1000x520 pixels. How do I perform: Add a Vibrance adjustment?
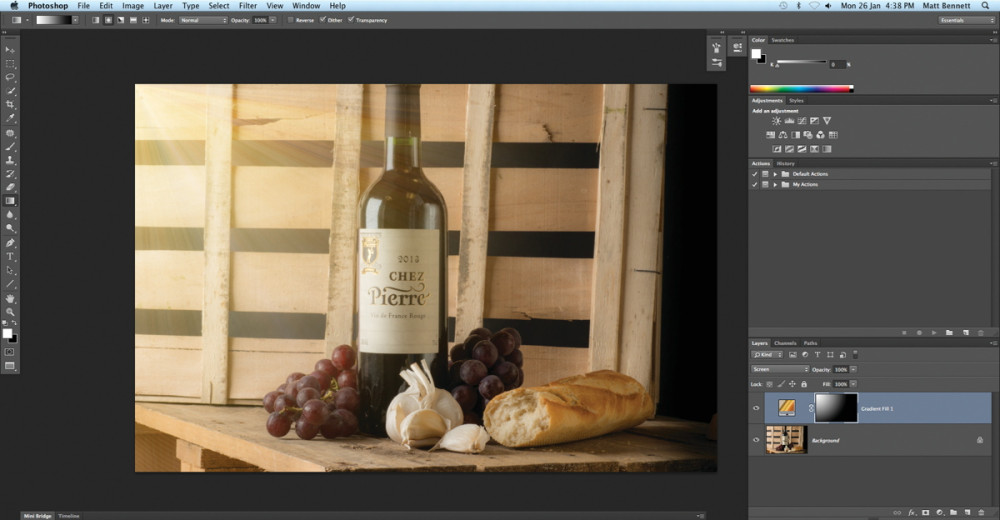[x=827, y=121]
